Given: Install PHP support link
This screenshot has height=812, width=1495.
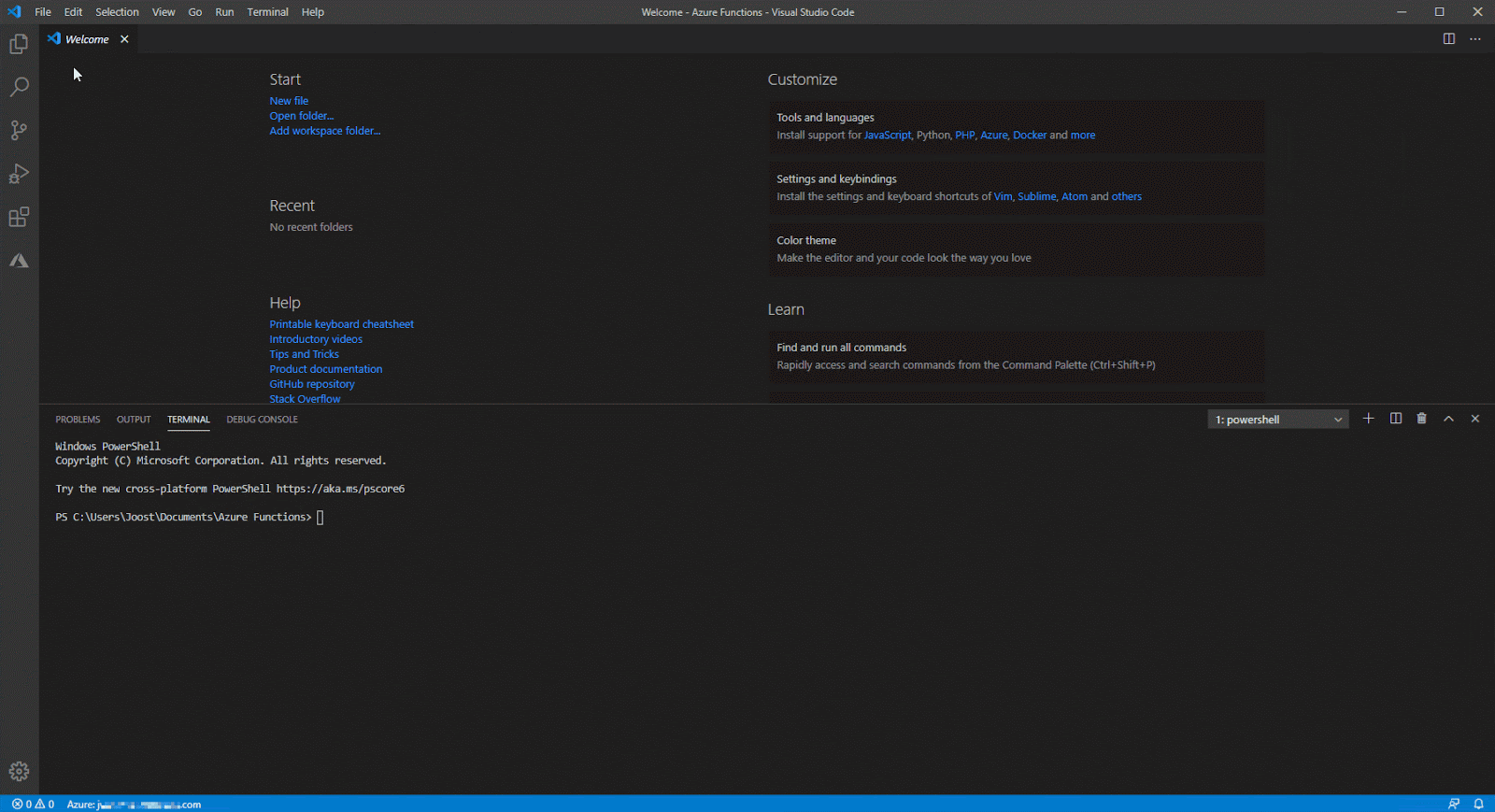Looking at the screenshot, I should click(x=964, y=135).
